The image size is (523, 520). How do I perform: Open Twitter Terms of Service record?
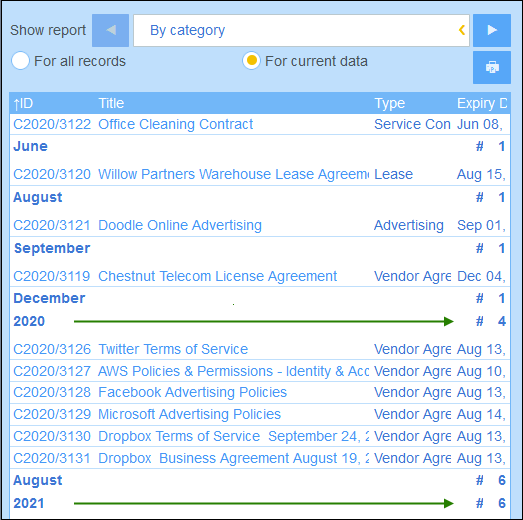[x=173, y=350]
